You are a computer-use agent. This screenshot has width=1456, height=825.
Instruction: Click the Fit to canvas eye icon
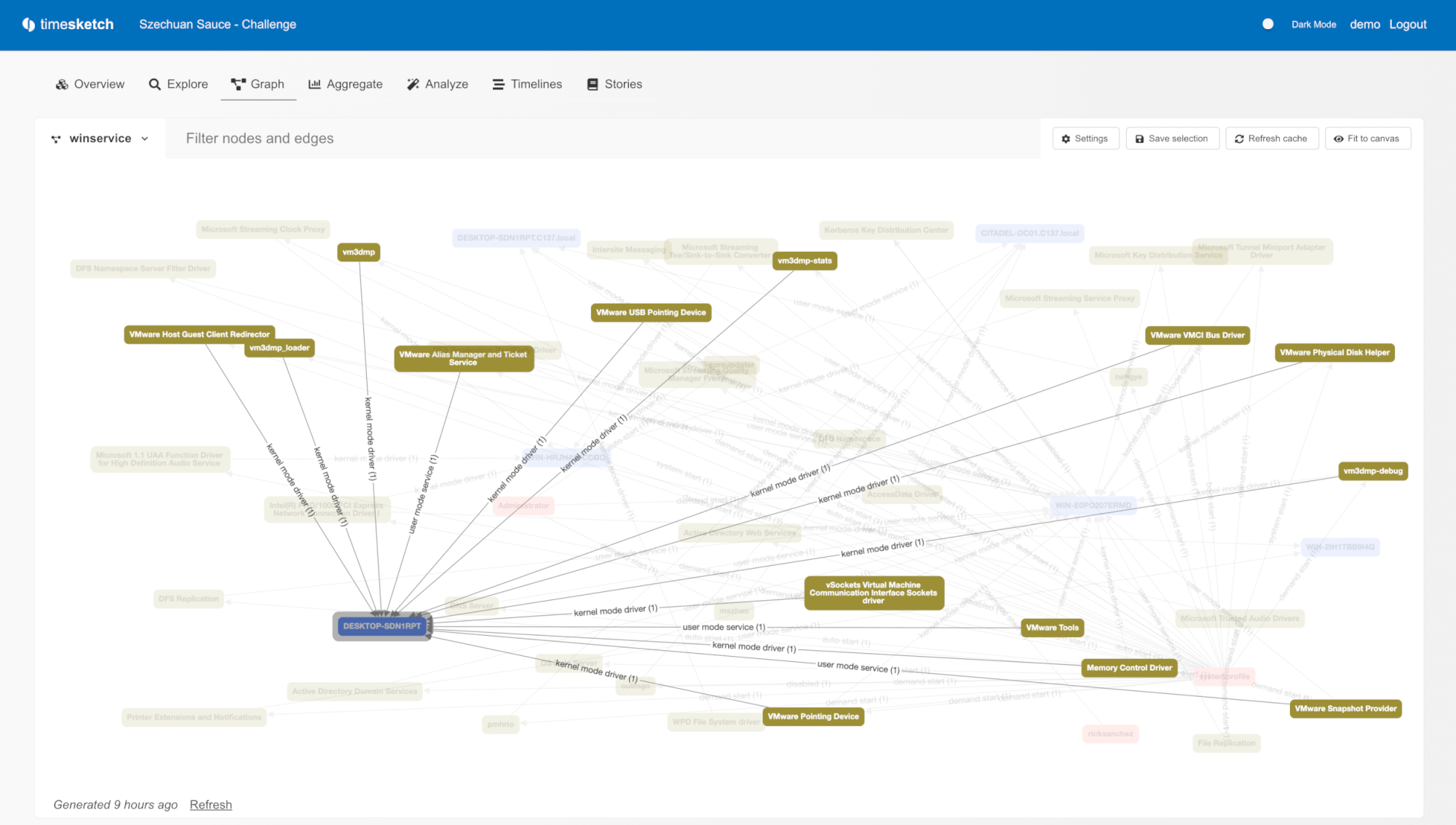tap(1338, 139)
